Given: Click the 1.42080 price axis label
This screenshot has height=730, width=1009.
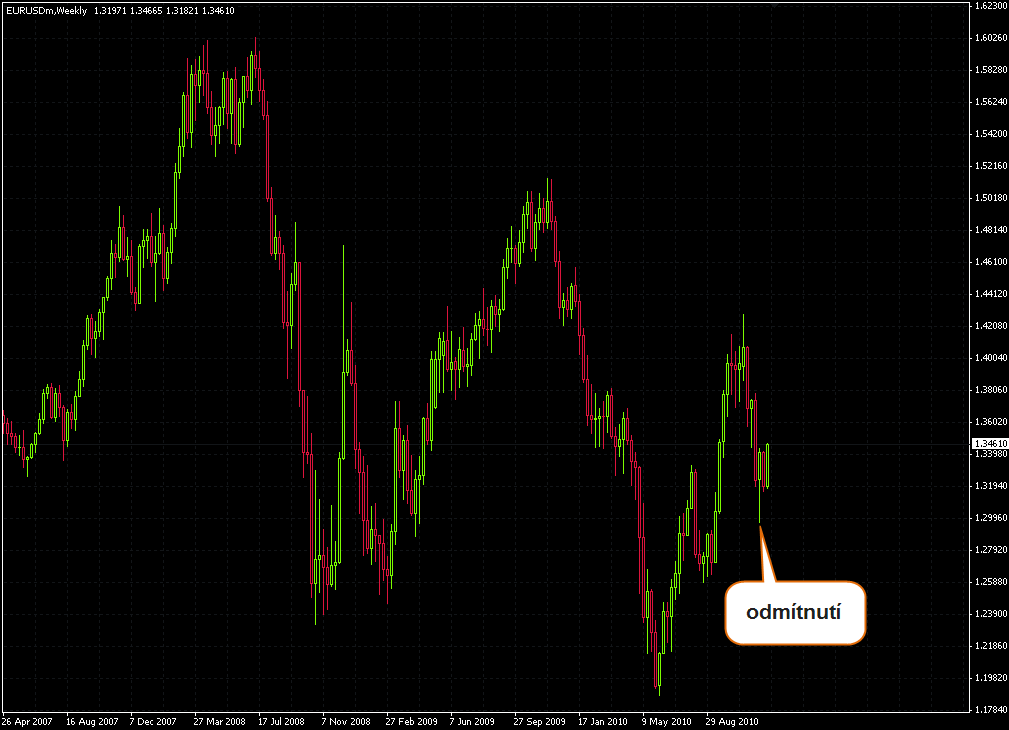Looking at the screenshot, I should pyautogui.click(x=991, y=326).
